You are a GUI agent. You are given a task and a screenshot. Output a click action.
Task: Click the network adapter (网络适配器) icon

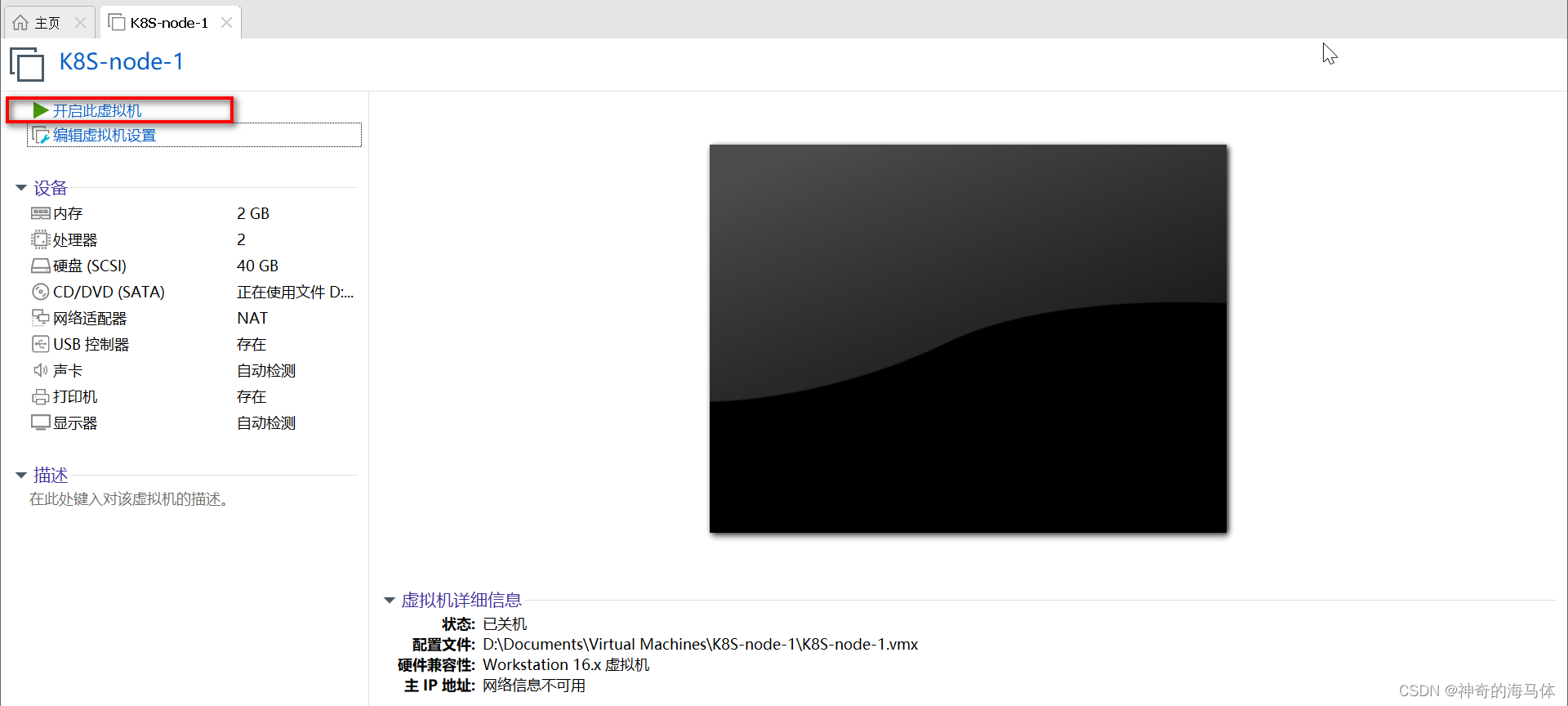[41, 318]
